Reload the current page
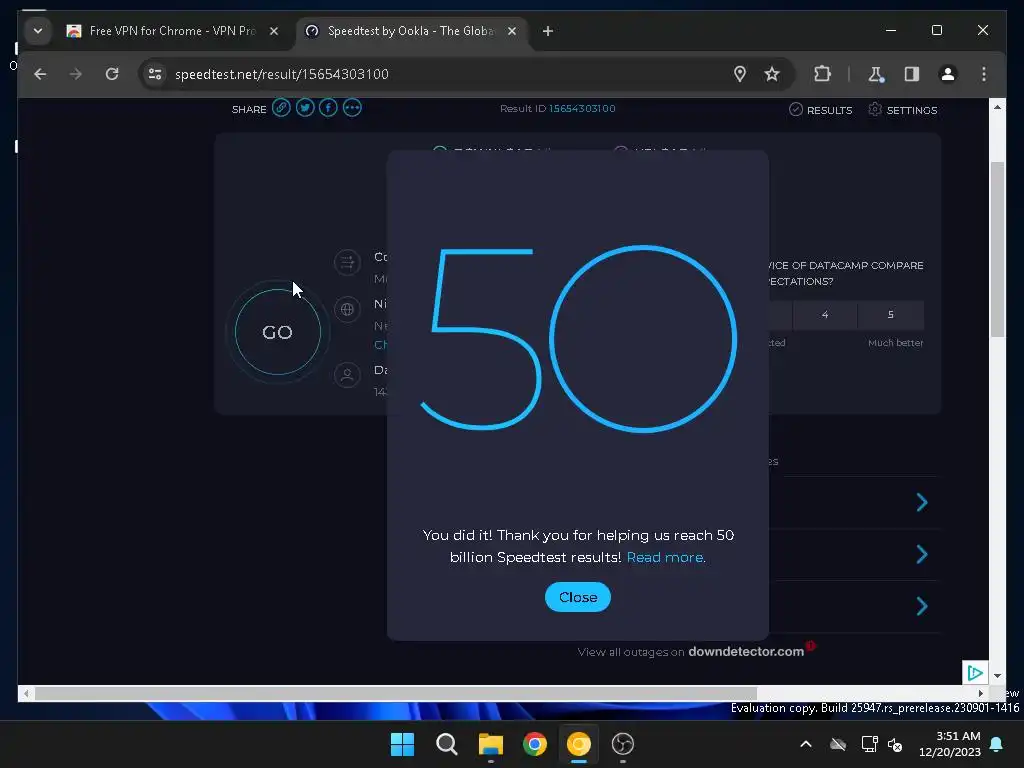This screenshot has width=1024, height=768. click(x=112, y=74)
